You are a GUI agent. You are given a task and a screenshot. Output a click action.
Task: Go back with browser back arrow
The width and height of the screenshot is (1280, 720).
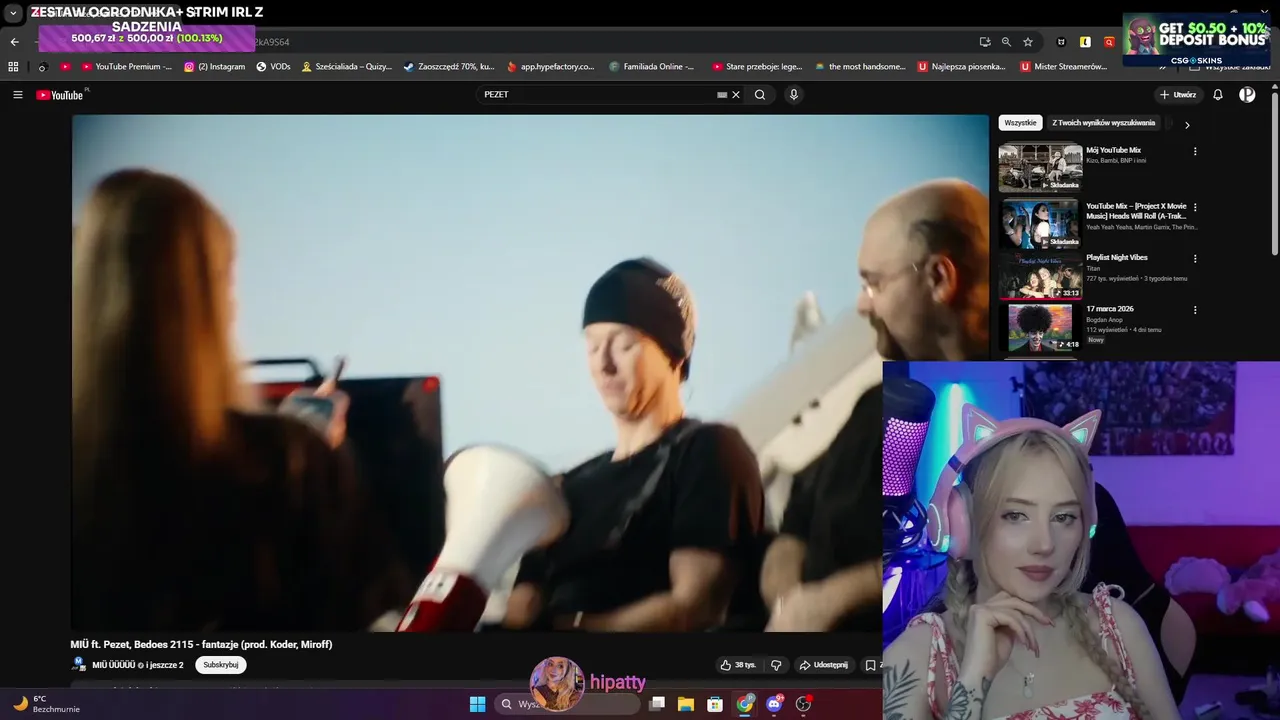click(14, 42)
